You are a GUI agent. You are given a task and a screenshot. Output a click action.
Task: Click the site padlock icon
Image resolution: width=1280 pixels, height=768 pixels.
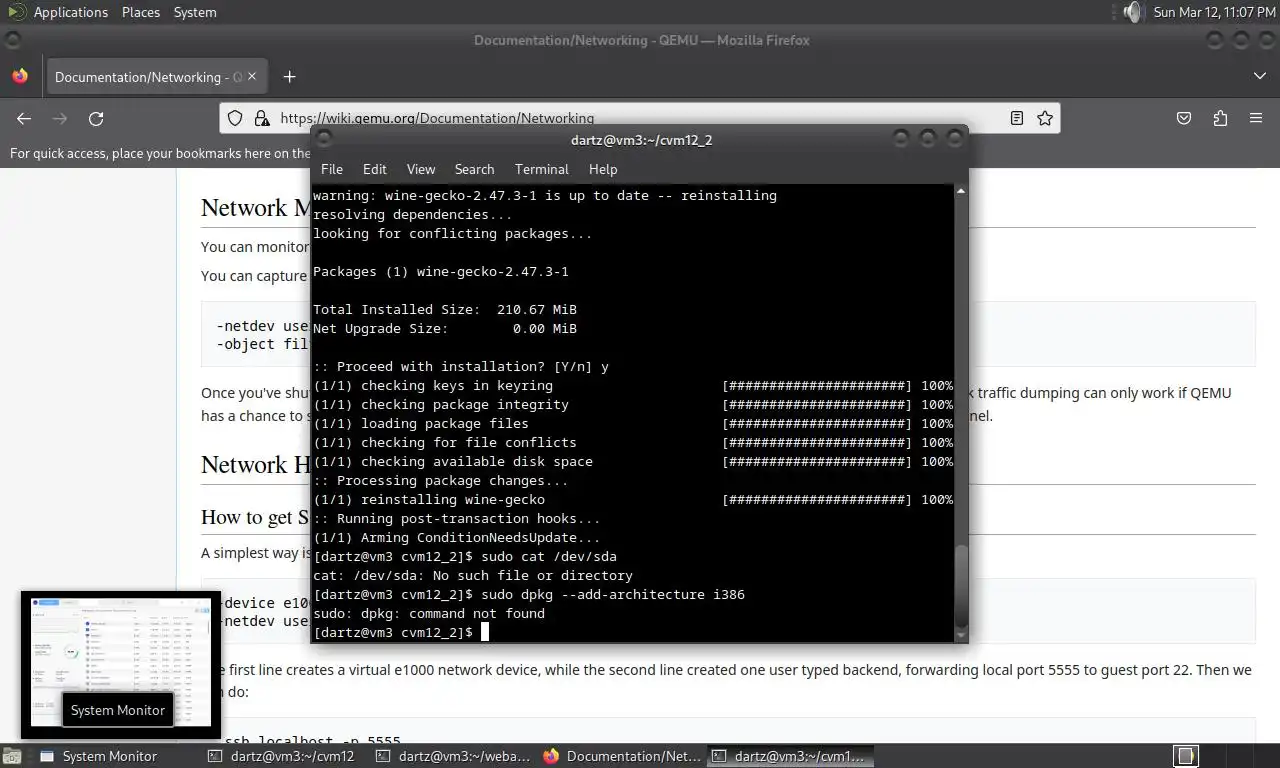(x=262, y=118)
